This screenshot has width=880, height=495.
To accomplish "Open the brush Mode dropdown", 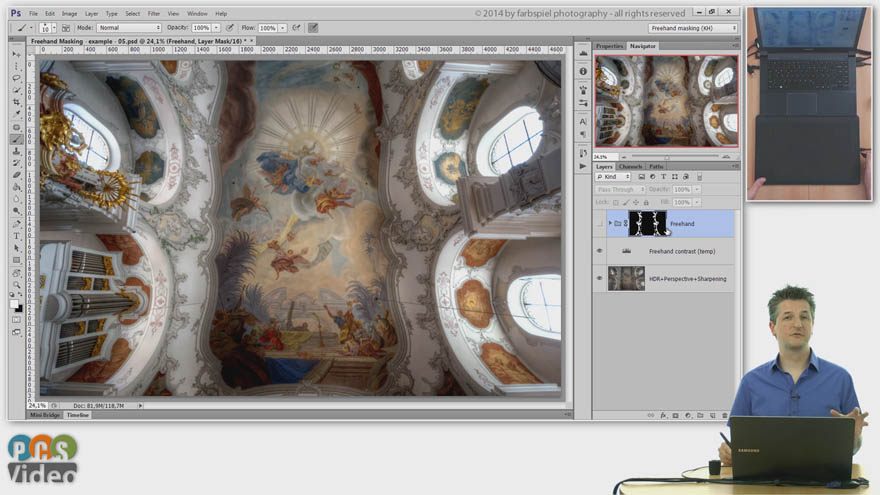I will point(129,28).
